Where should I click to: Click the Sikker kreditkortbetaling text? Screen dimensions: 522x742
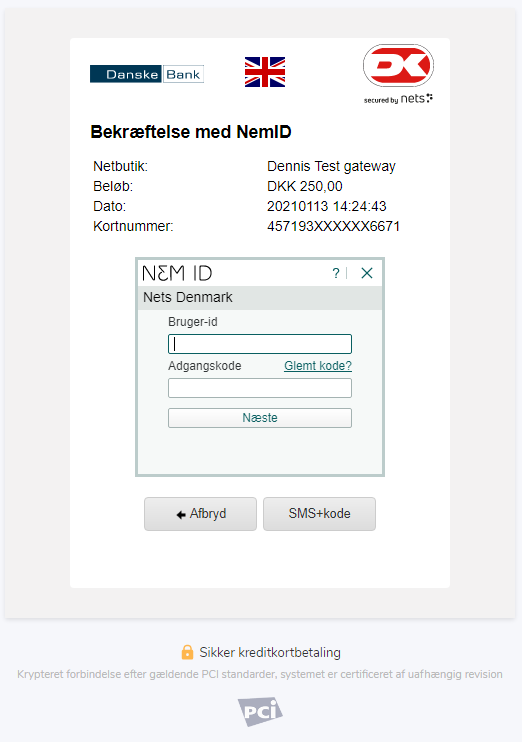[x=270, y=653]
